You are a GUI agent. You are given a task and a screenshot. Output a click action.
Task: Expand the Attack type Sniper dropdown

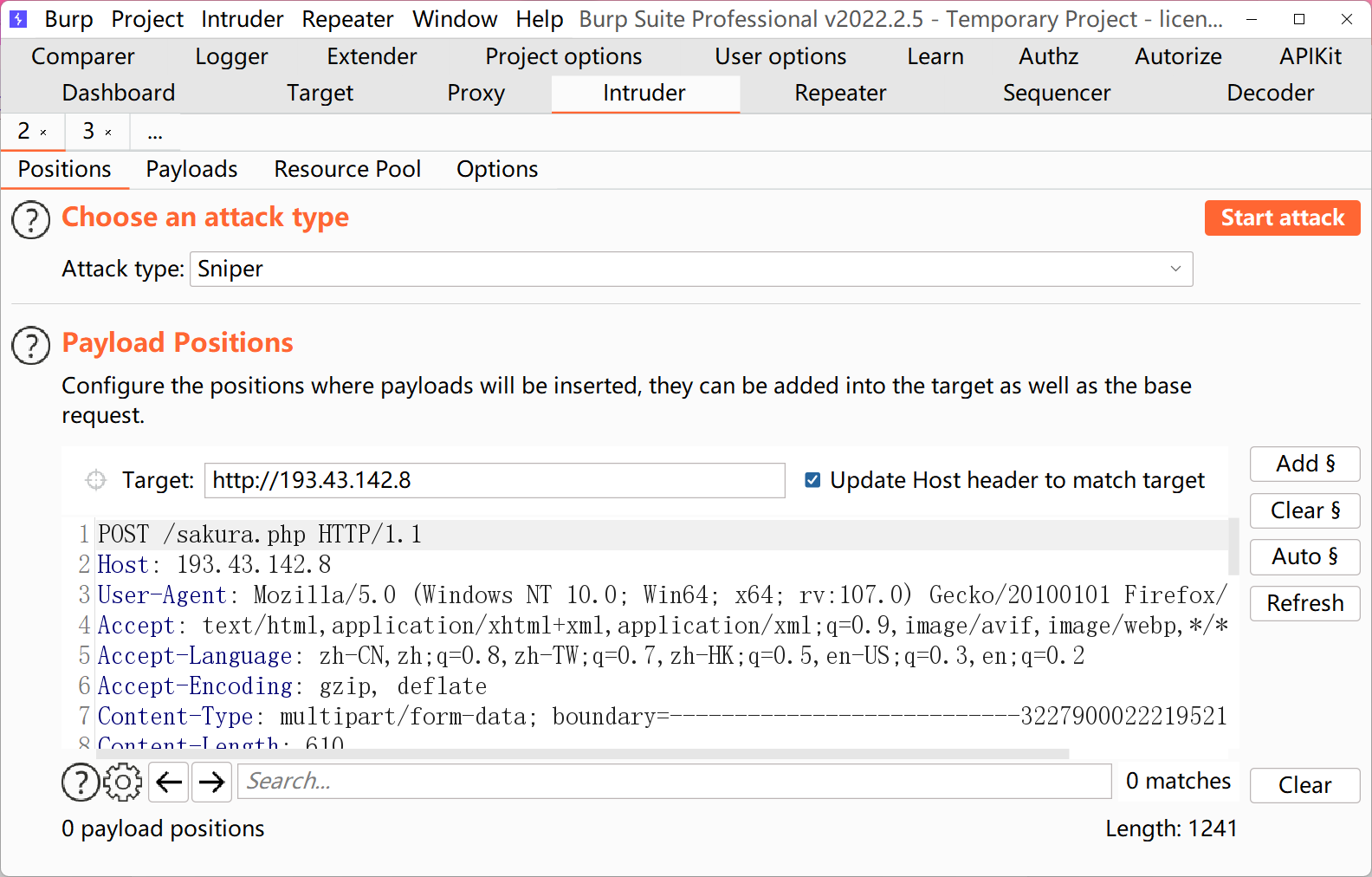(1175, 269)
